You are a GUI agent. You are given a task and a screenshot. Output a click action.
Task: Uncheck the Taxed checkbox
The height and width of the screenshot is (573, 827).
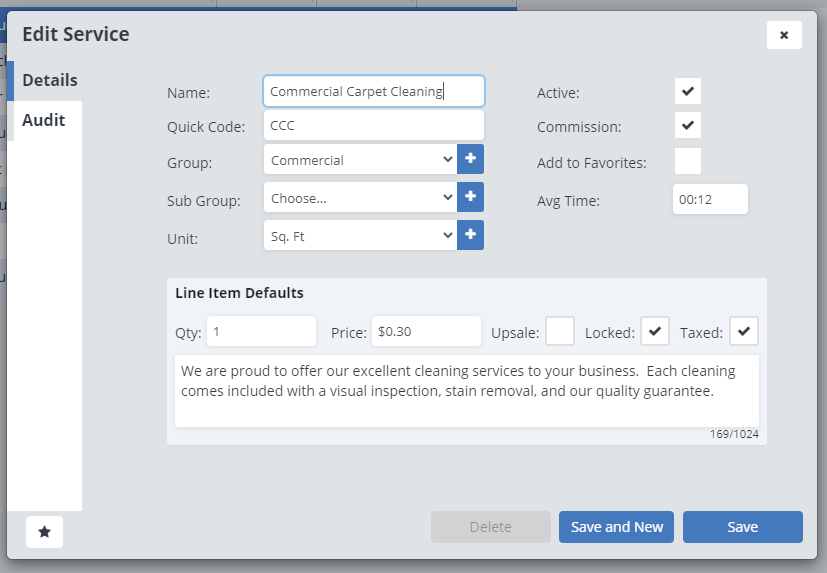[x=744, y=331]
